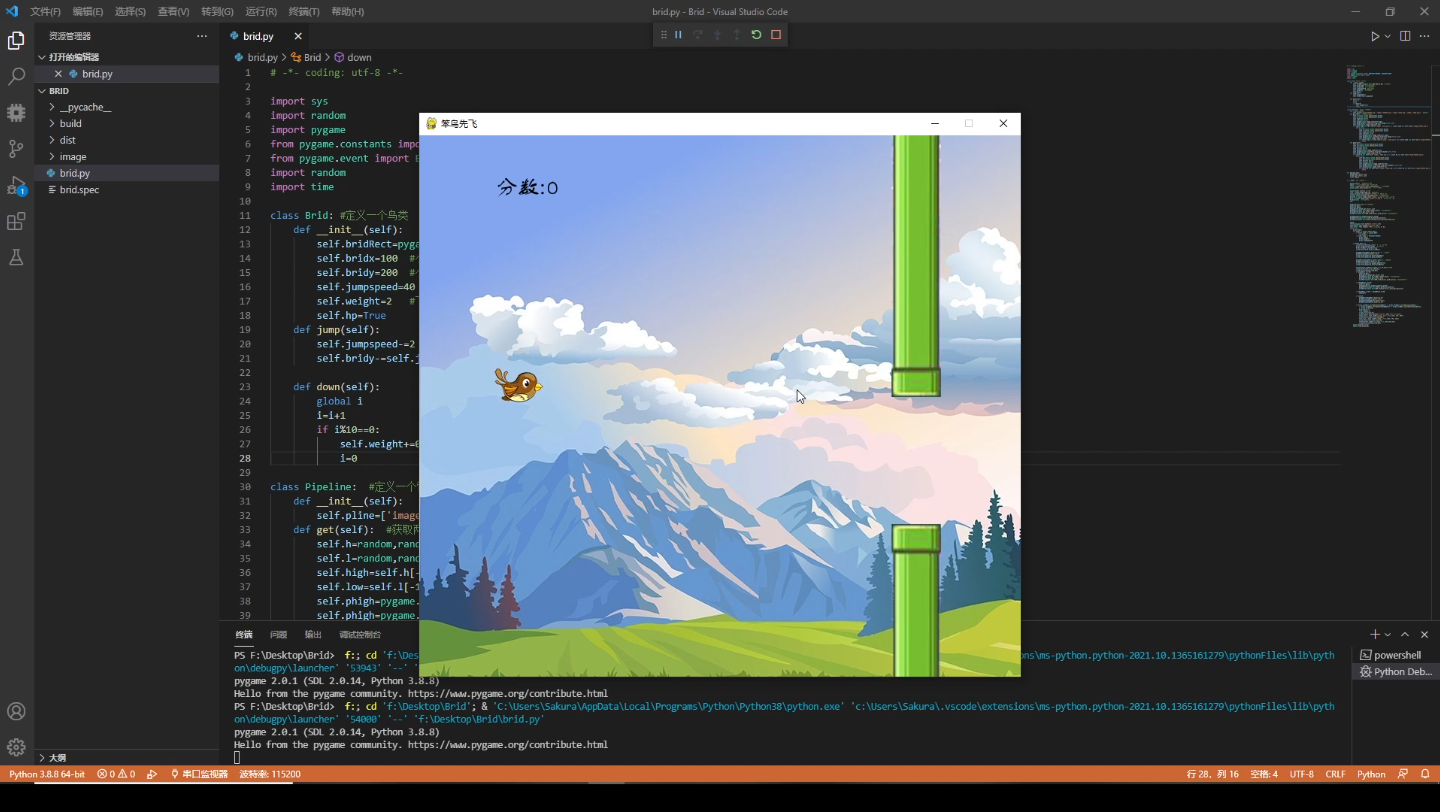Open errors and warnings count in status bar

(116, 774)
